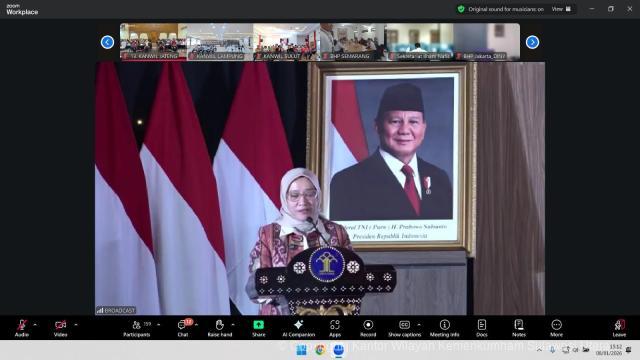This screenshot has height=360, width=640.
Task: Select BHP SEMARANG video thumbnail
Action: pyautogui.click(x=353, y=42)
